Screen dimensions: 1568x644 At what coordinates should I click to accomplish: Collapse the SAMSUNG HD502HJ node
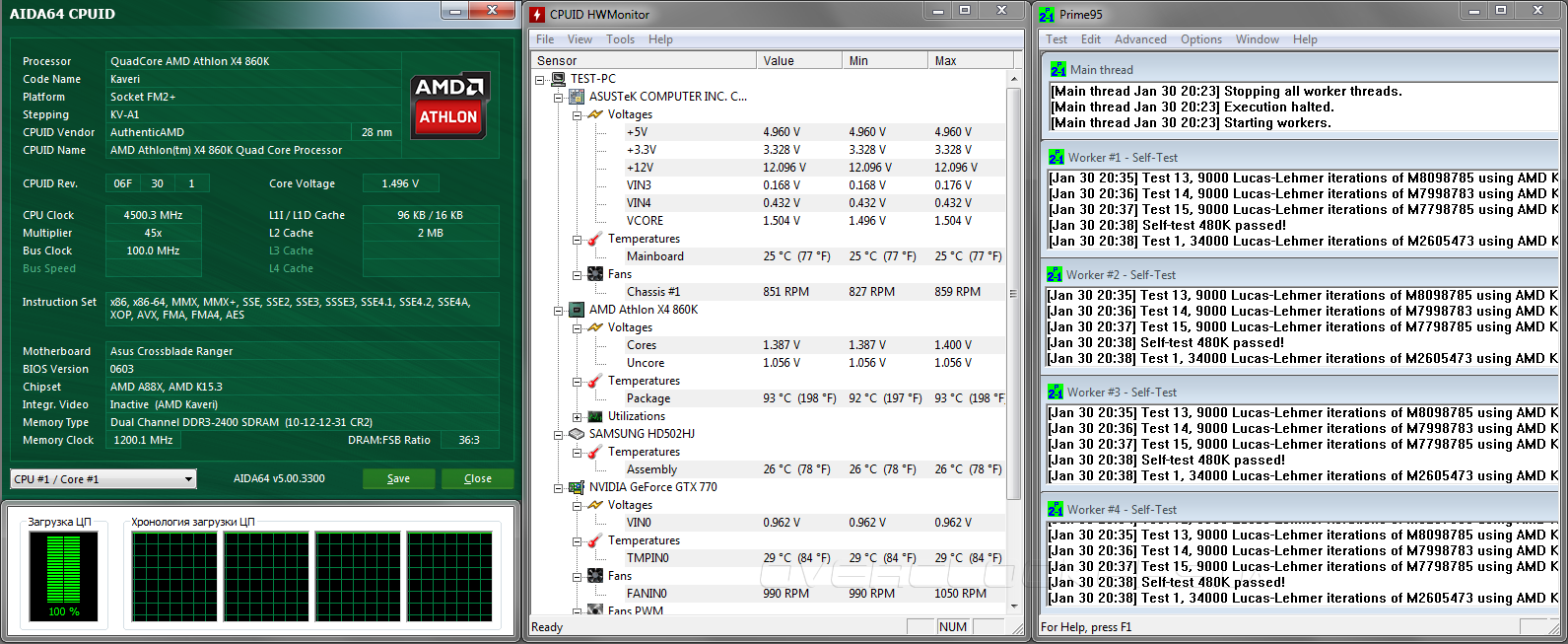pyautogui.click(x=558, y=434)
